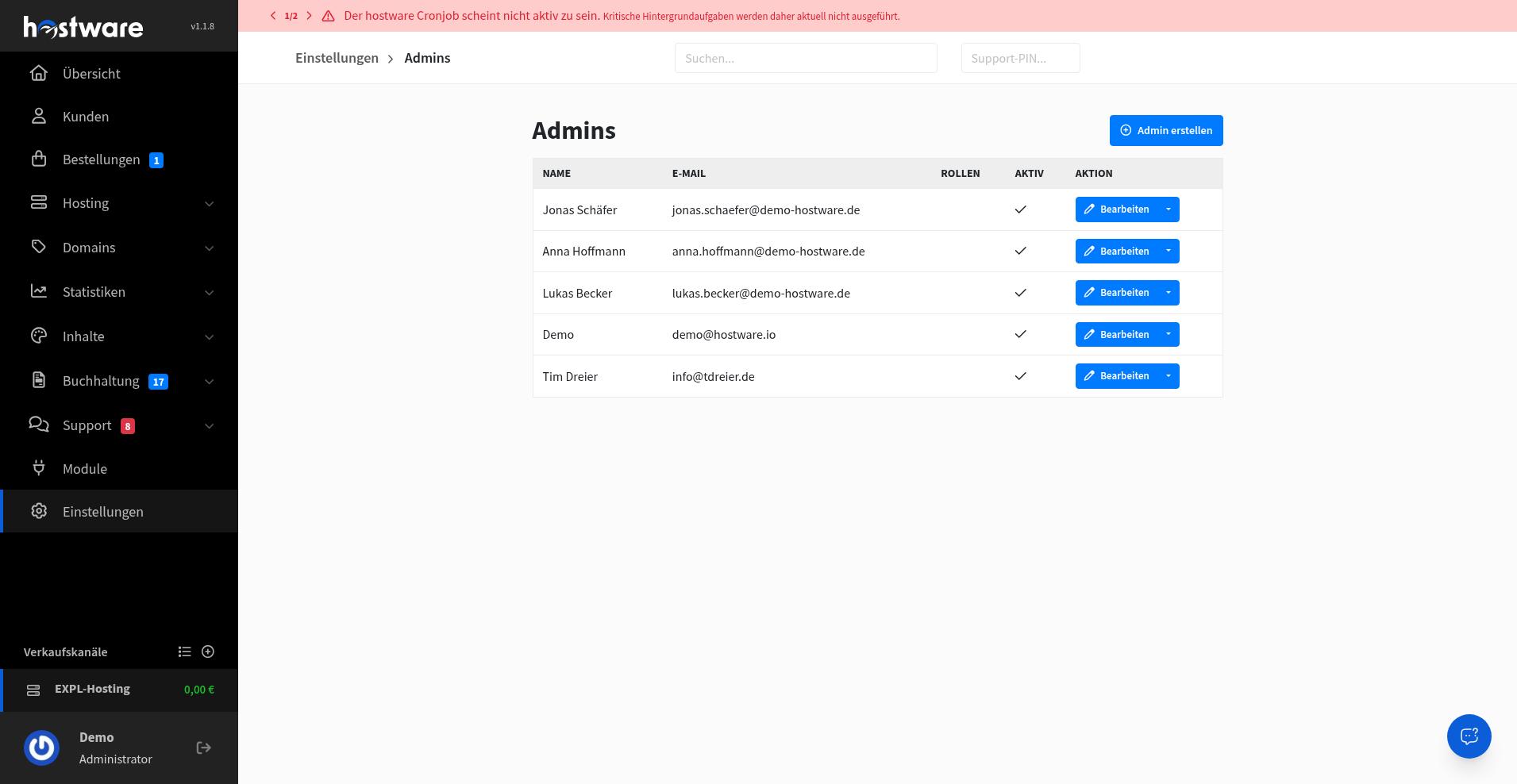Click email jonas.schaefer@demo-hostware.de
The width and height of the screenshot is (1517, 784).
766,210
